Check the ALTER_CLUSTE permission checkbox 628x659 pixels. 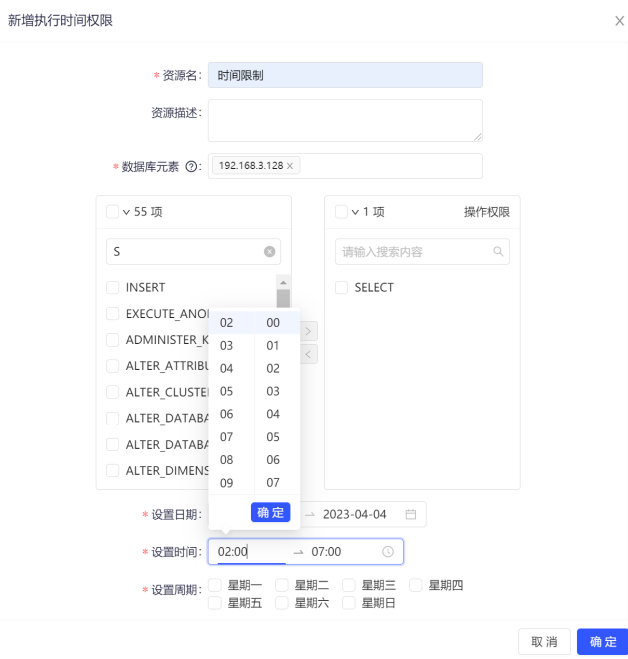click(112, 392)
